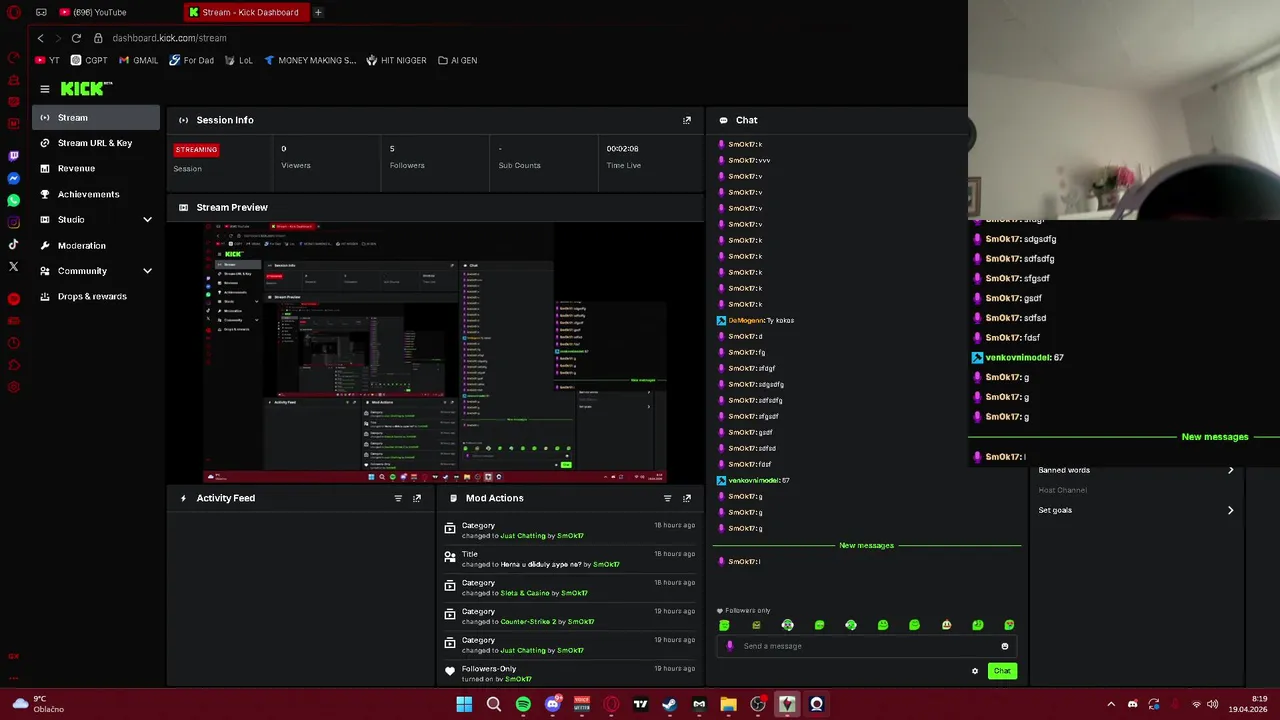Reload the dashboard page

coord(76,38)
